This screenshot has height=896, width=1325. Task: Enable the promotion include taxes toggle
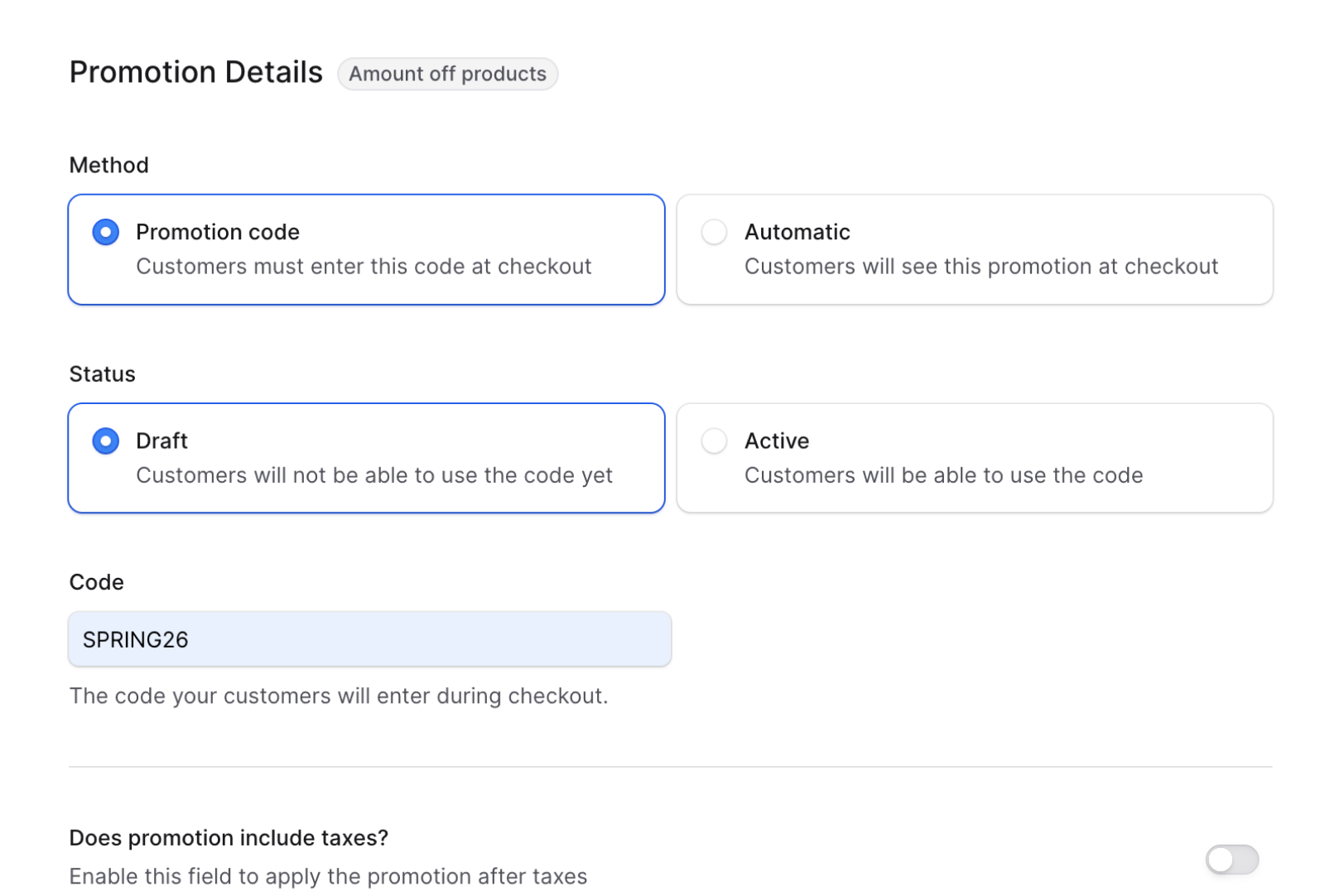[1232, 860]
